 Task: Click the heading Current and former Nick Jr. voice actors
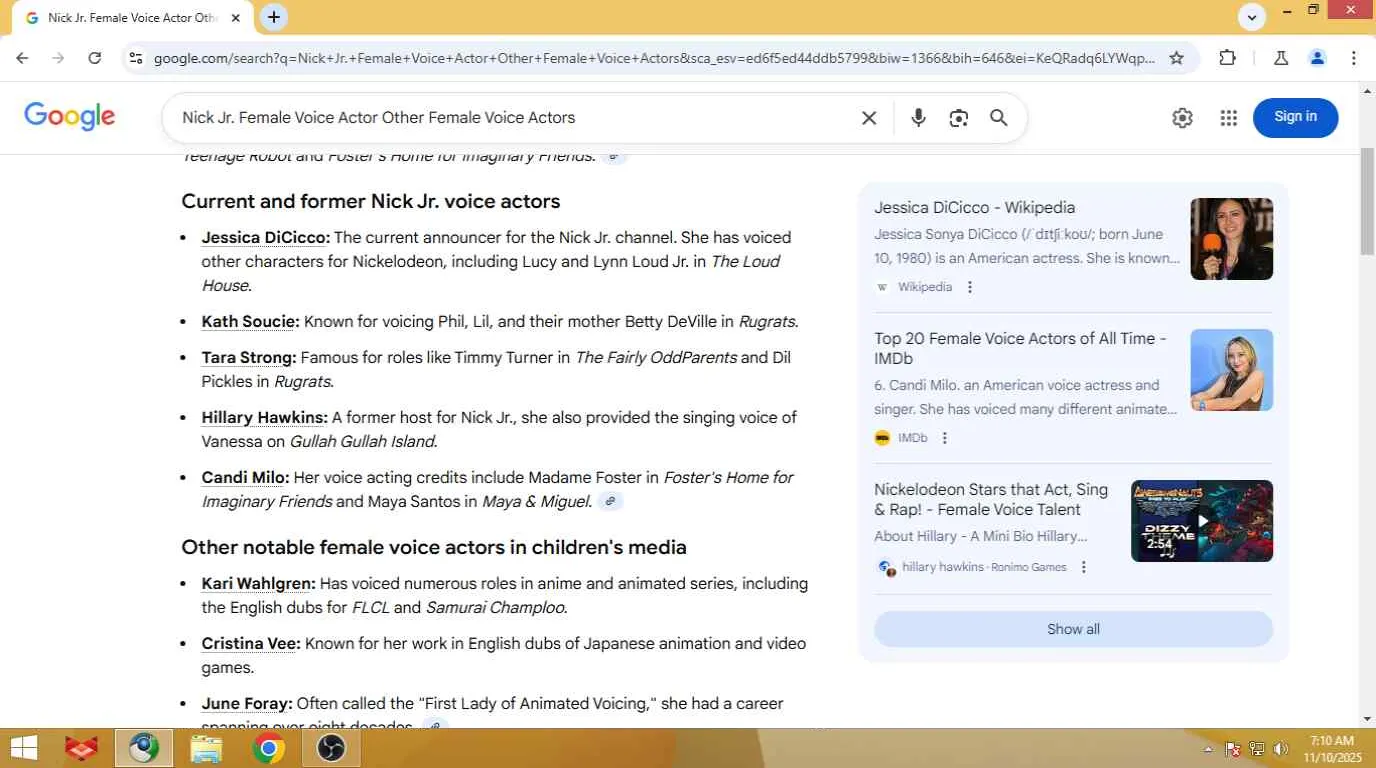tap(370, 201)
